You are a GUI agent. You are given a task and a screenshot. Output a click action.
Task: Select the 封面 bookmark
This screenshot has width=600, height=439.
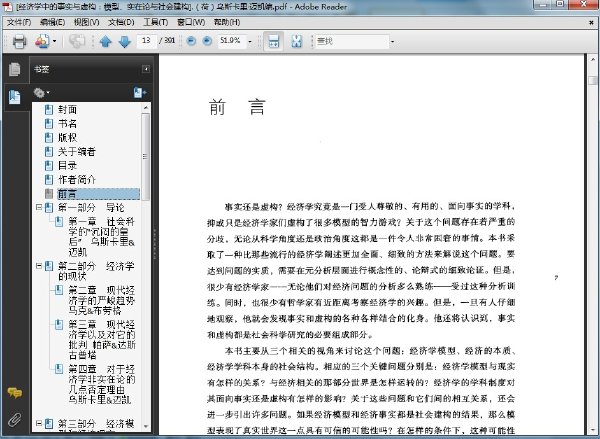(x=67, y=110)
